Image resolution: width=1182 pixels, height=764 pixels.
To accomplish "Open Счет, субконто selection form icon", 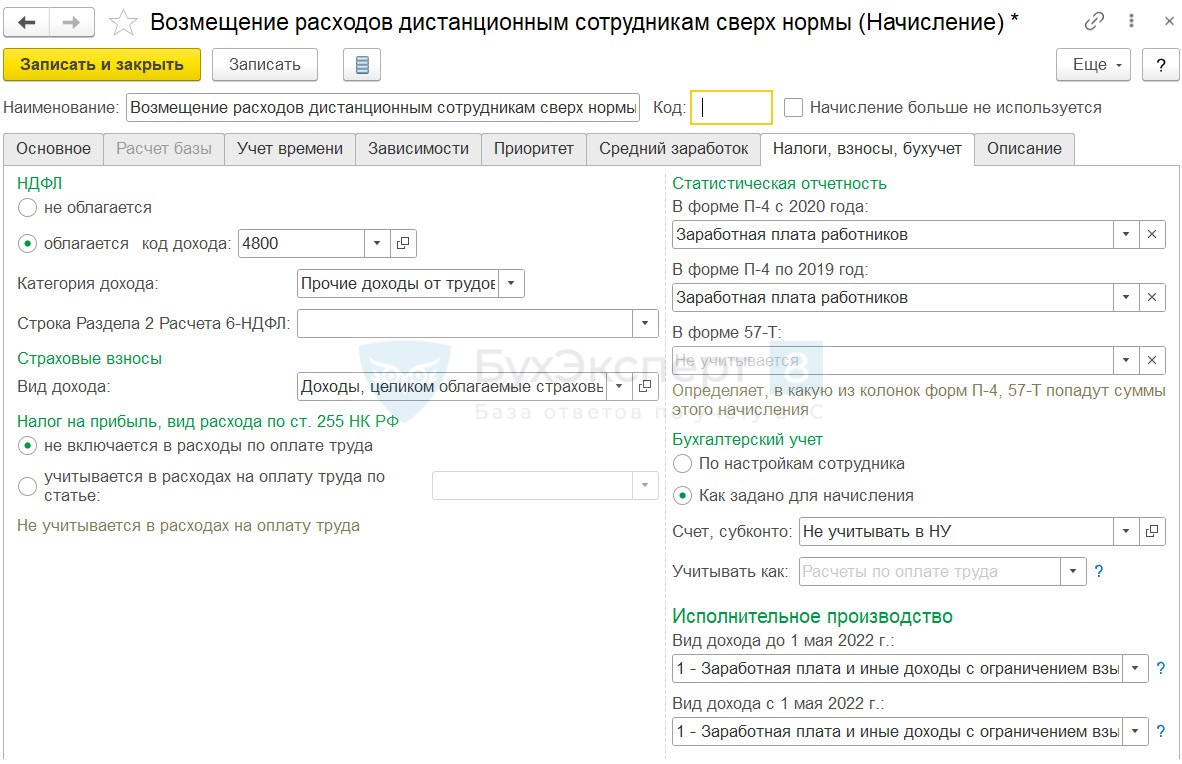I will [1152, 532].
